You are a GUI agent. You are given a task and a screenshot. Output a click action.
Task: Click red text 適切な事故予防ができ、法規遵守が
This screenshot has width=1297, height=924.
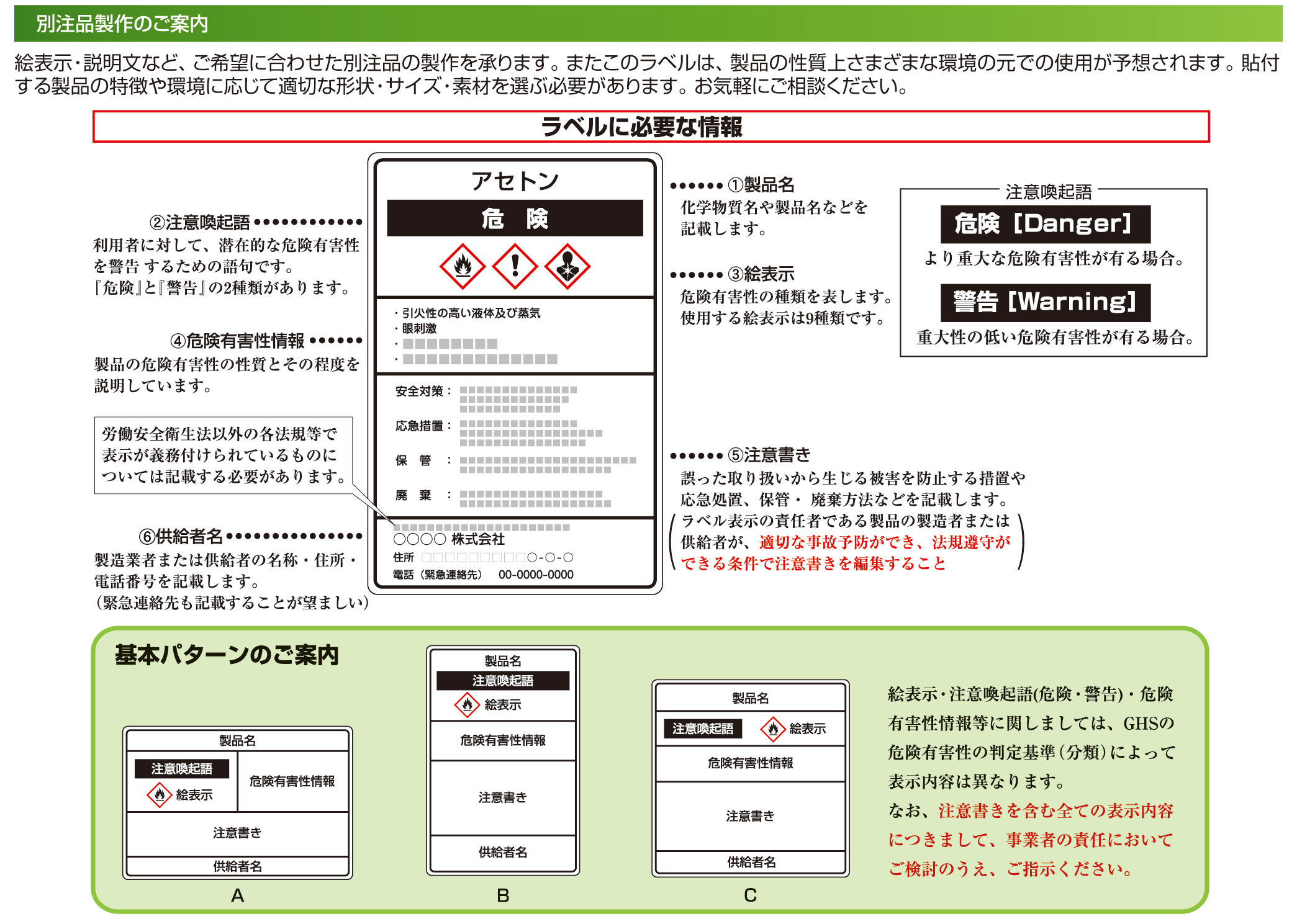point(885,542)
